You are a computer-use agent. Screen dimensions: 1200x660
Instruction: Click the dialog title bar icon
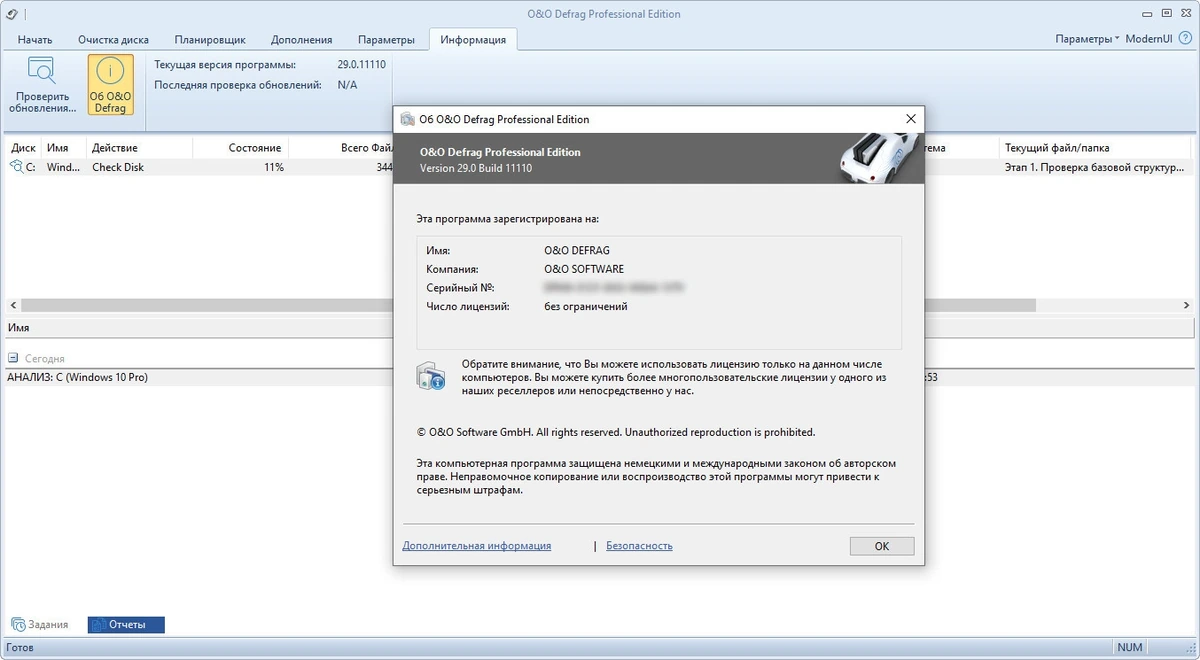(x=407, y=119)
